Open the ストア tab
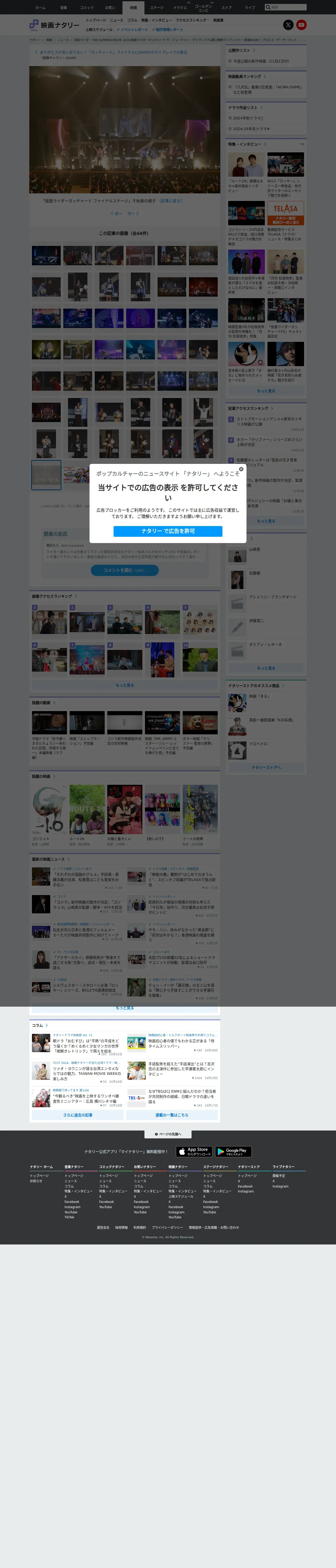Viewport: 336px width, 1568px height. click(227, 7)
